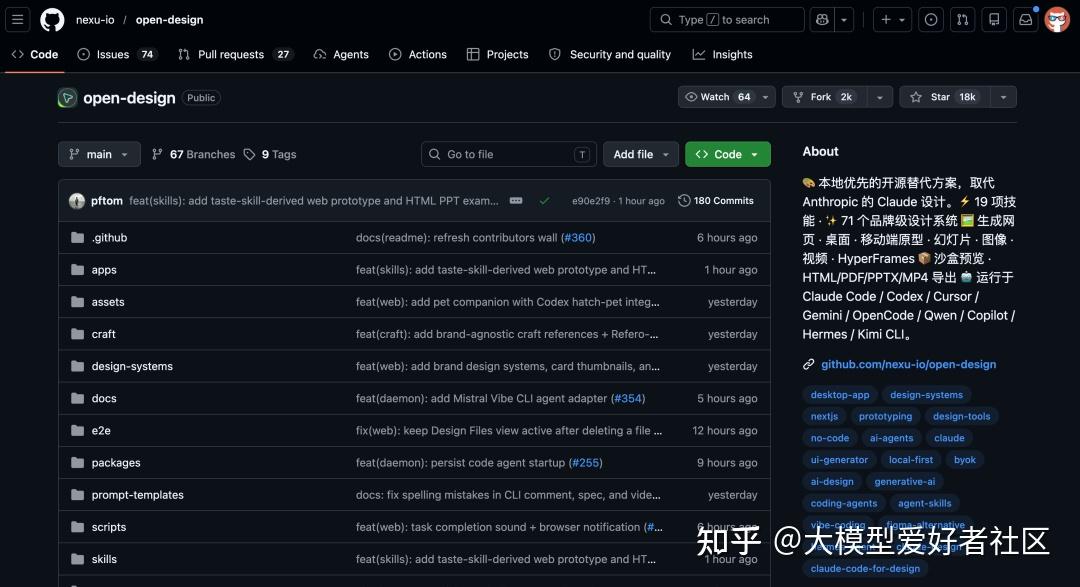Expand the Star lists dropdown arrow
This screenshot has height=587, width=1080.
click(1004, 97)
